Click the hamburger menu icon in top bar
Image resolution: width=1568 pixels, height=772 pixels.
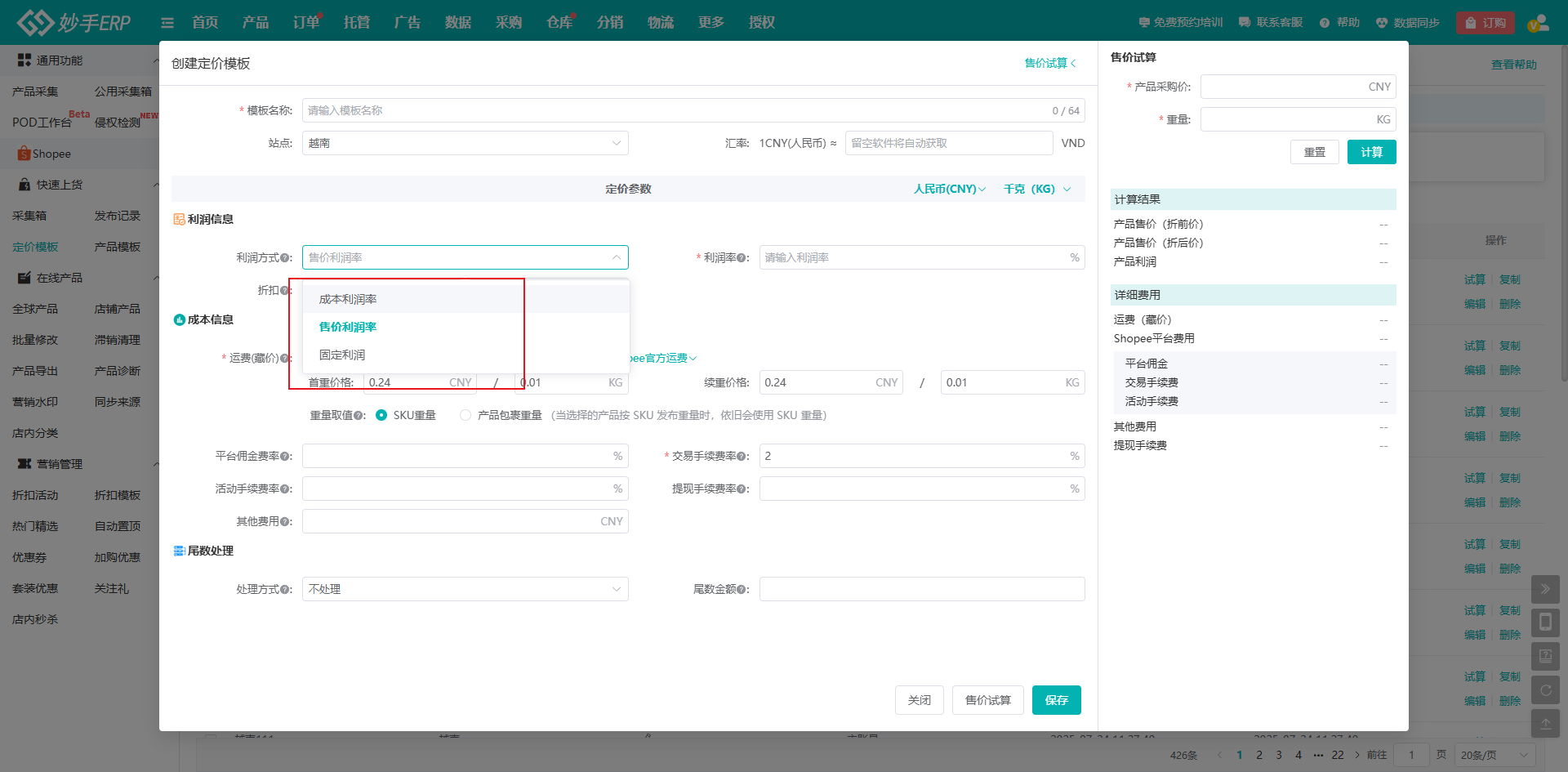coord(167,23)
